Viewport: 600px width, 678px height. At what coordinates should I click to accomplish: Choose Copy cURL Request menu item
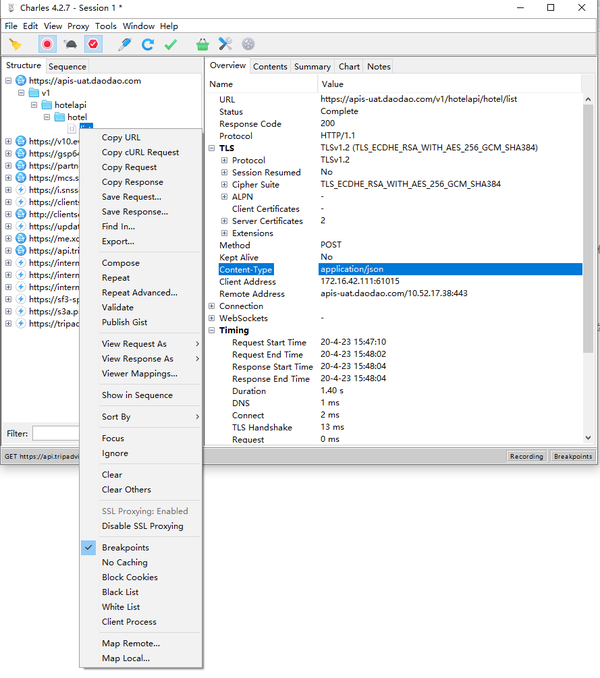pos(141,152)
